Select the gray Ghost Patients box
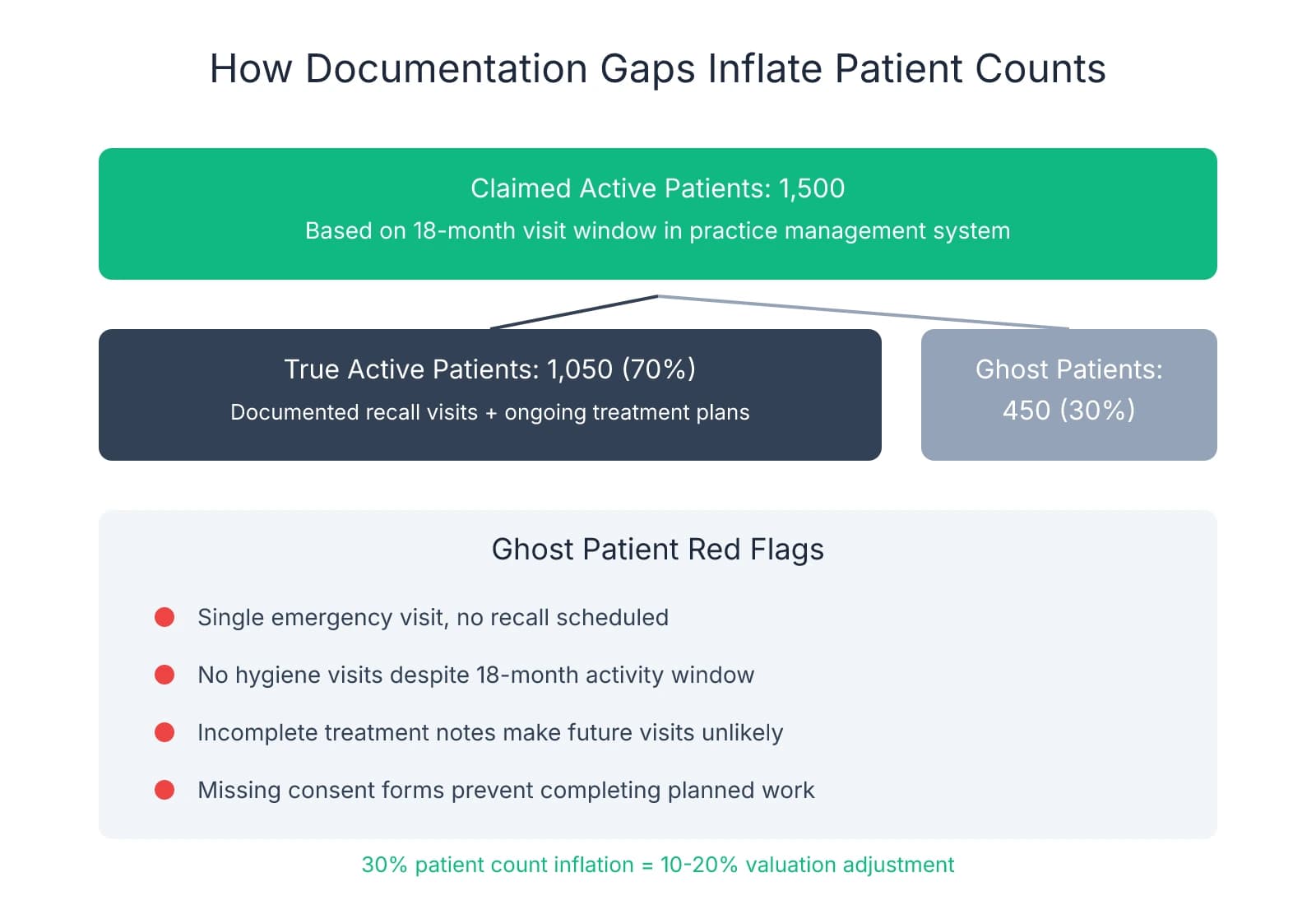 pos(1069,393)
